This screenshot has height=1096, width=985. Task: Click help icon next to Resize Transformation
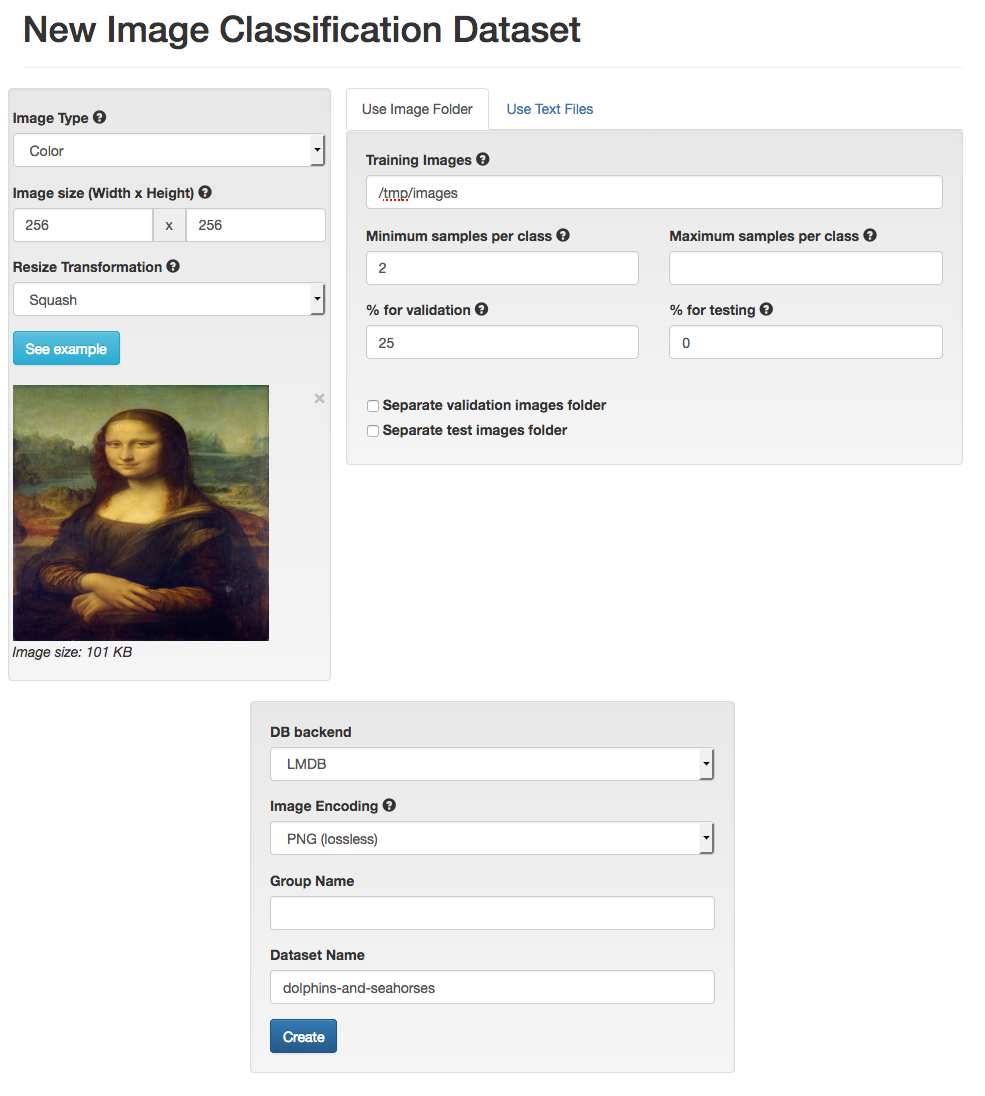point(173,266)
